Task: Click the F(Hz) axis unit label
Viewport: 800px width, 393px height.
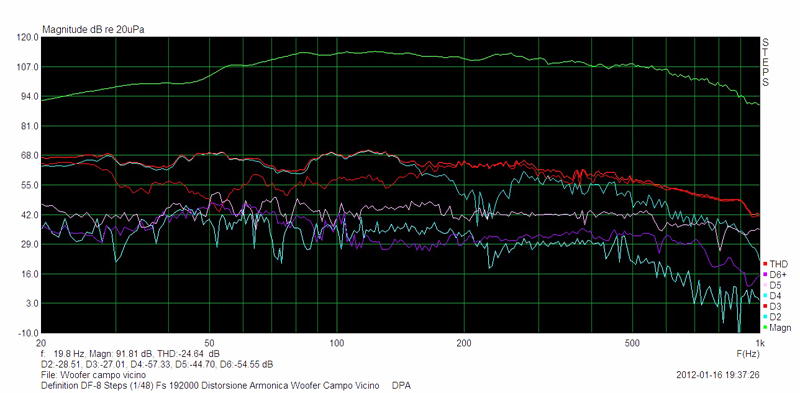Action: pos(748,353)
